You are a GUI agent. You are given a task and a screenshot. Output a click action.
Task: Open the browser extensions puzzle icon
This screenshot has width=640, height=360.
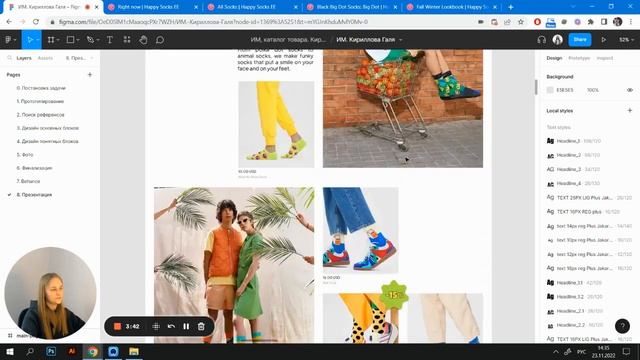tap(591, 22)
